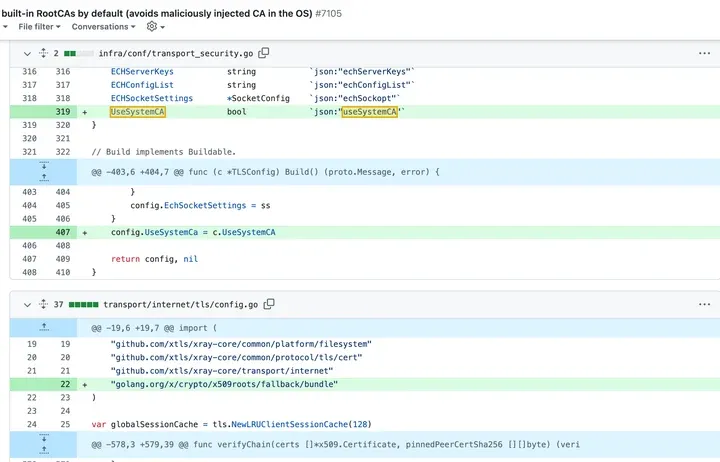This screenshot has height=462, width=720.
Task: Click the '@@ -19,6 +19,7 @@ import (' hunk header
Action: click(154, 328)
